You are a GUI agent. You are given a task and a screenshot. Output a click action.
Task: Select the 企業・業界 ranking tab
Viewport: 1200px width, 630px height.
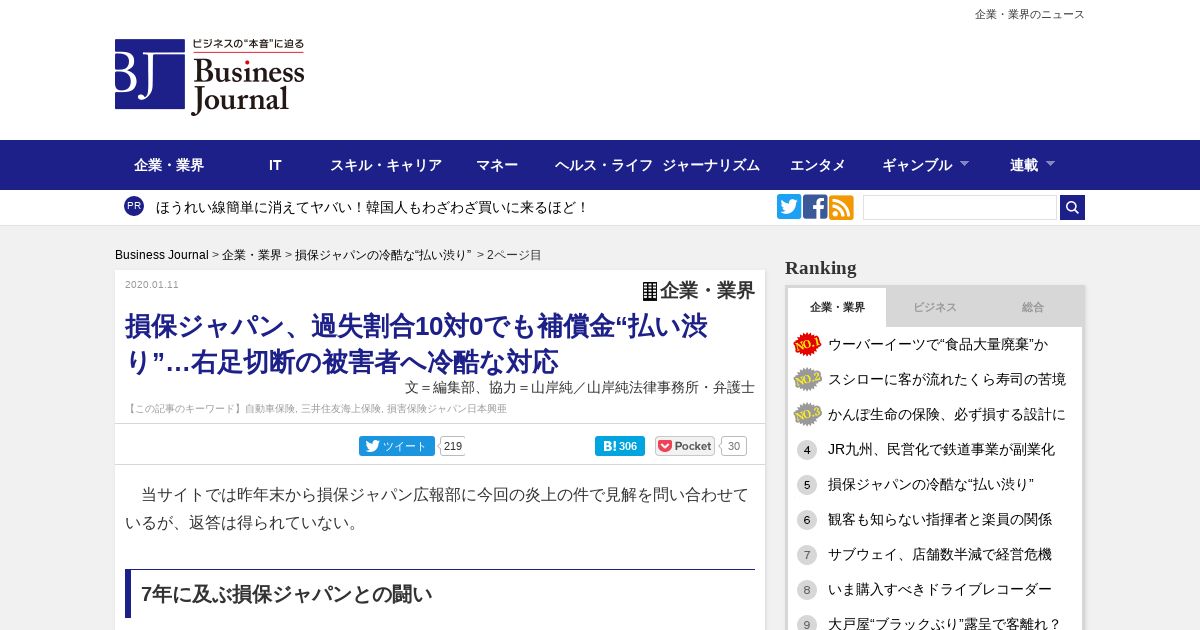(837, 307)
